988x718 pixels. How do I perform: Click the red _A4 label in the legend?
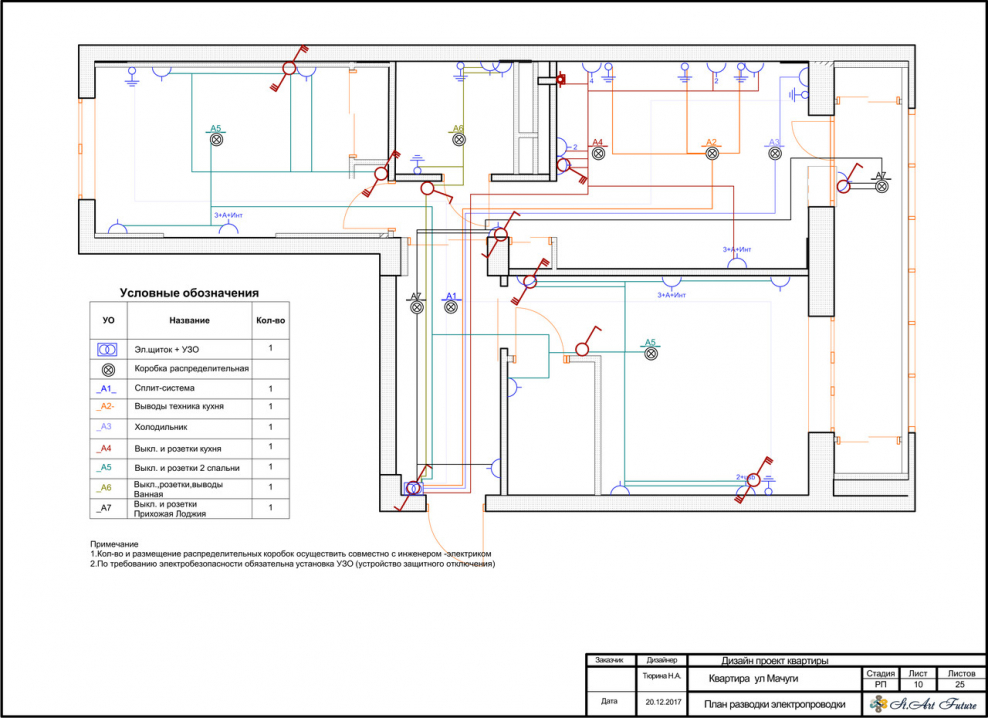(107, 448)
